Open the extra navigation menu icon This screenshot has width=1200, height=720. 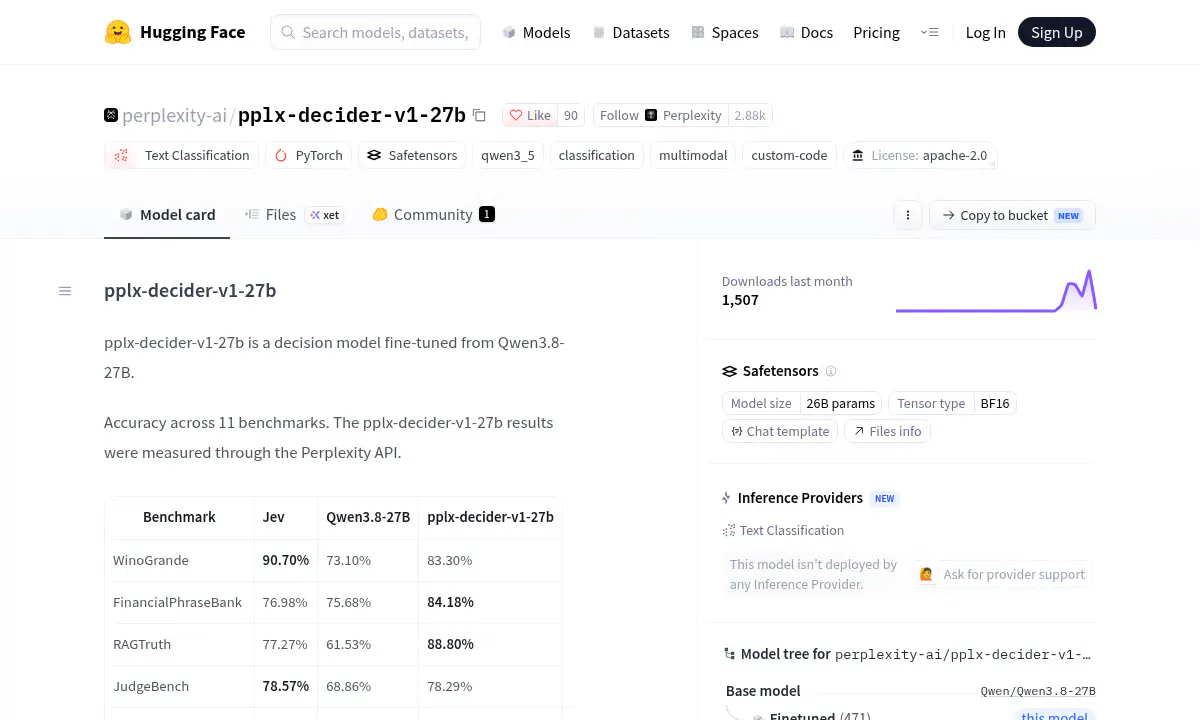[x=929, y=32]
